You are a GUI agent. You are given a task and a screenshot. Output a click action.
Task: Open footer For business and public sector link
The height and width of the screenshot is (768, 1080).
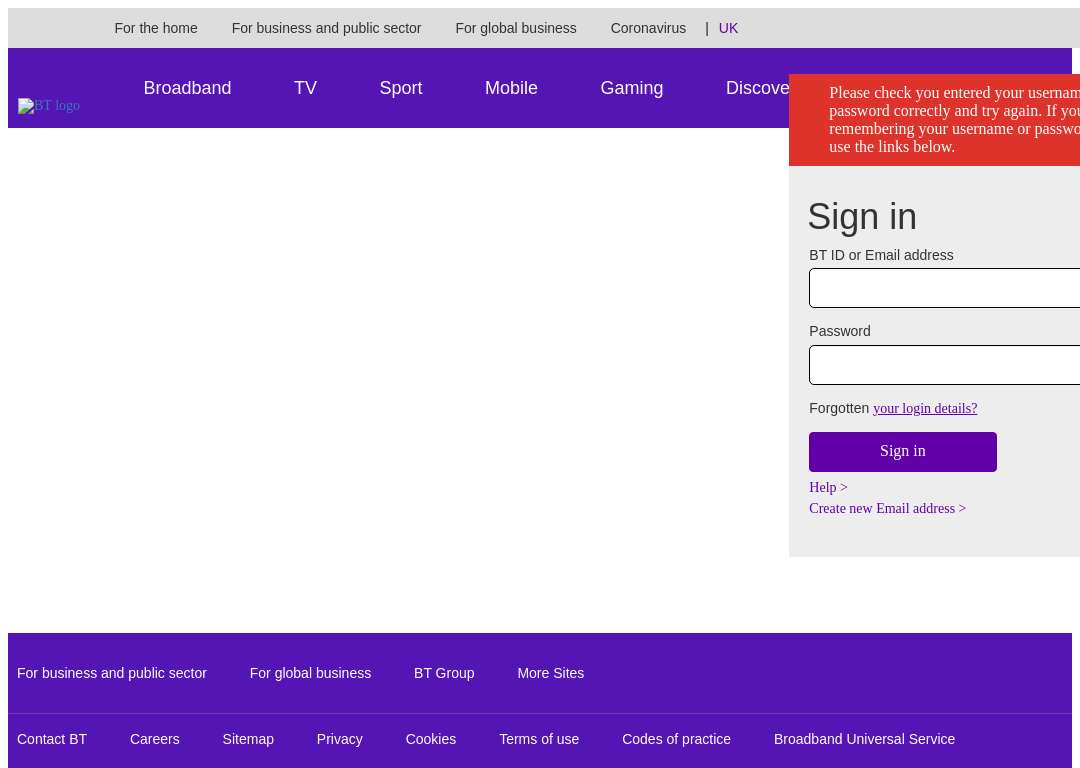112,673
